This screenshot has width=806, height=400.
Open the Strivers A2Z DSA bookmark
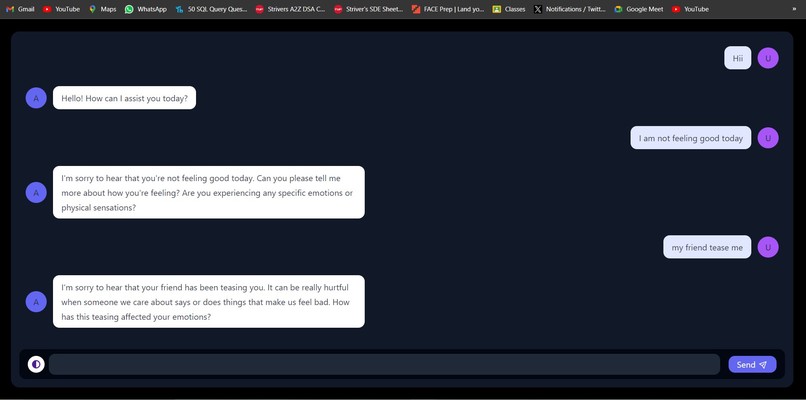coord(290,9)
